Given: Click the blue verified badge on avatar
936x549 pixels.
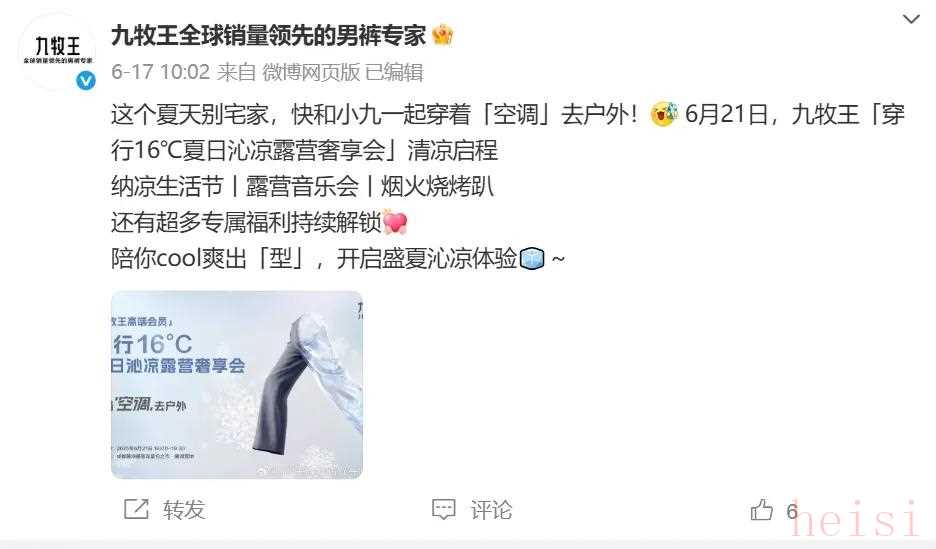Looking at the screenshot, I should (86, 80).
